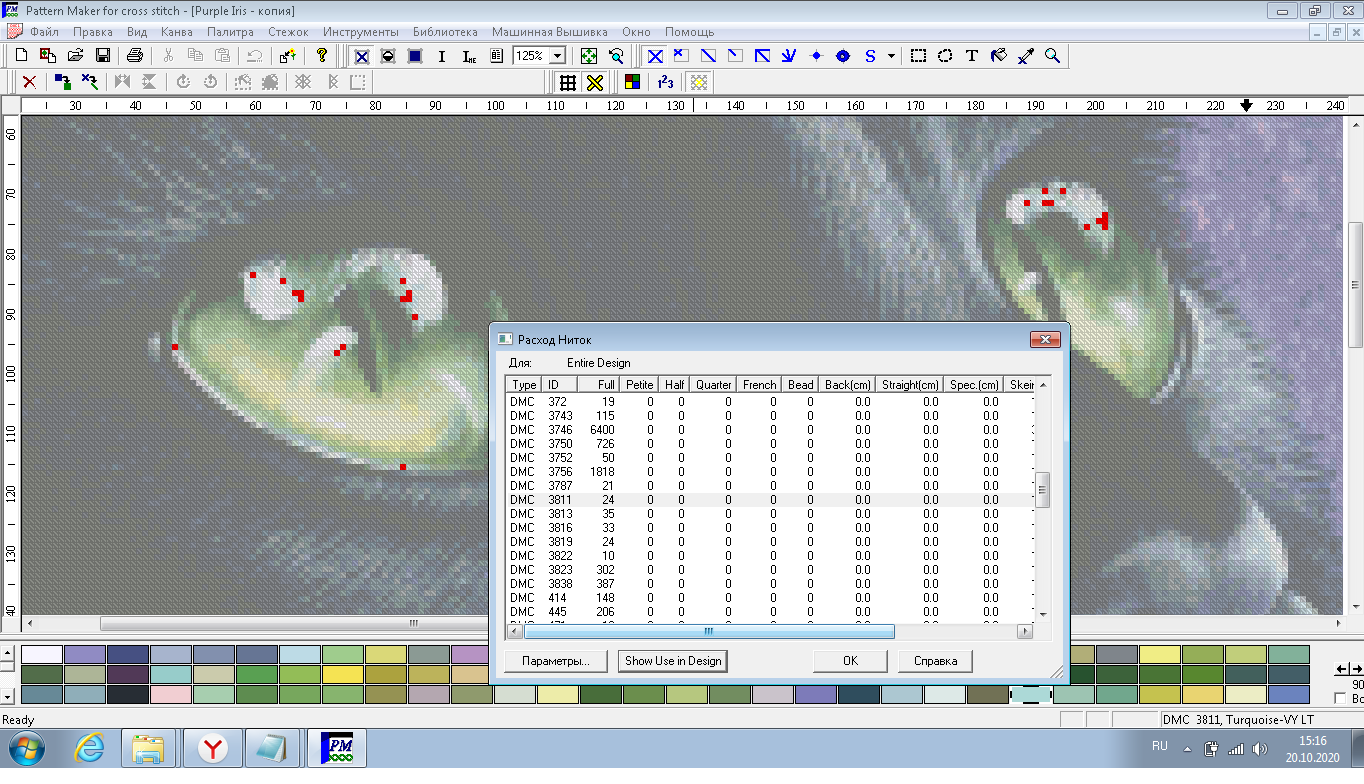Select the full cross stitch tool

click(655, 56)
